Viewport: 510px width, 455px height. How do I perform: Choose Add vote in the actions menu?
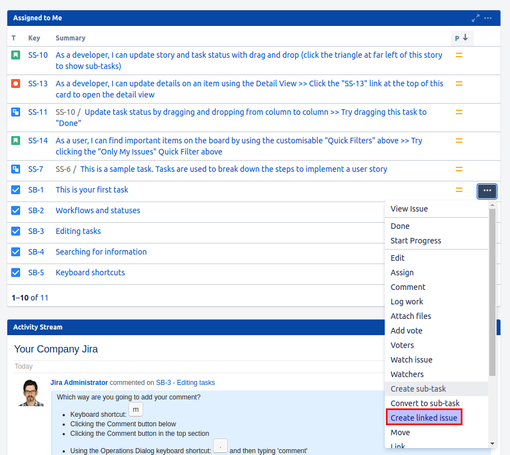point(406,331)
